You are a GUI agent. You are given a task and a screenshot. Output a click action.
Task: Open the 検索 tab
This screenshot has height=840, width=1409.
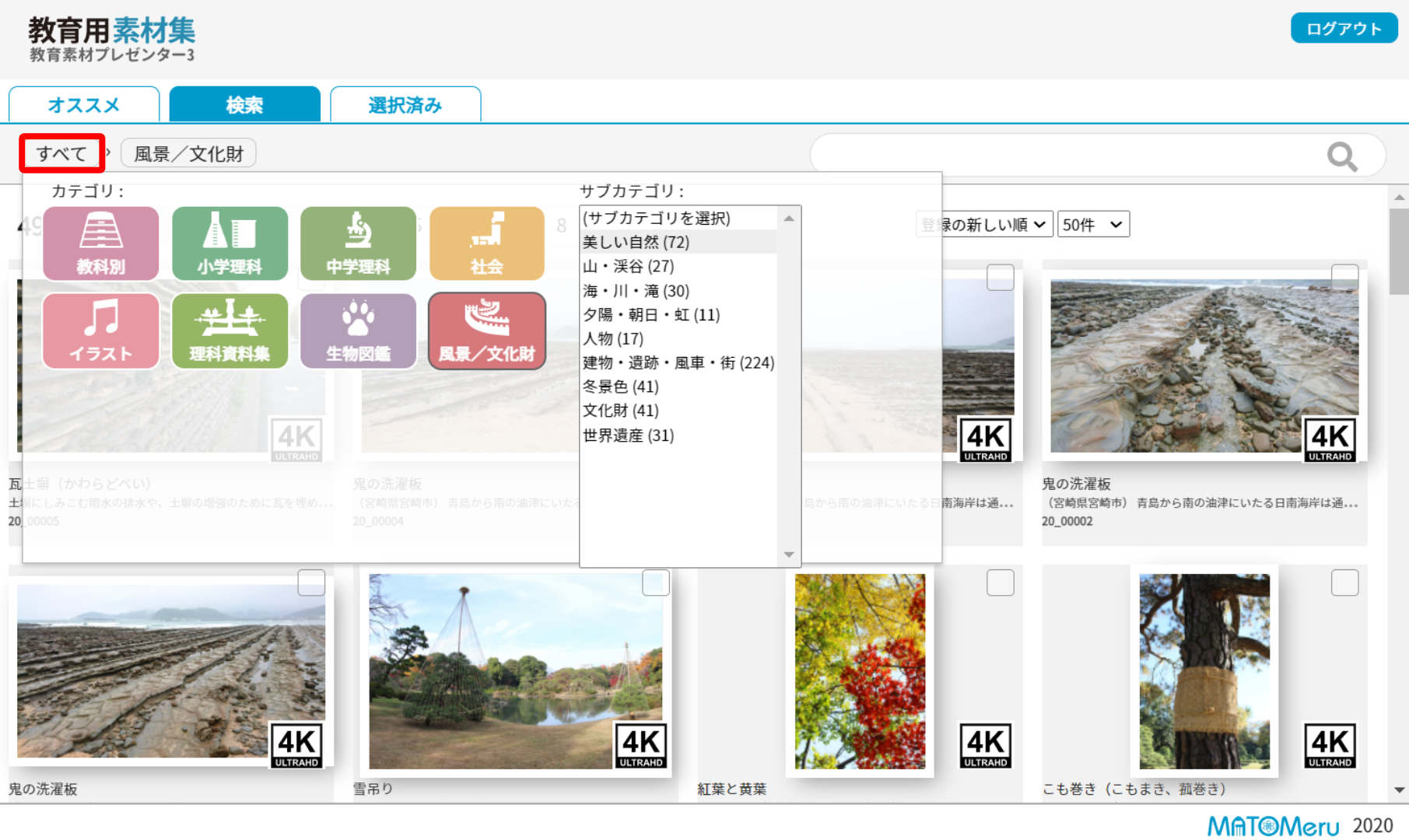point(244,104)
